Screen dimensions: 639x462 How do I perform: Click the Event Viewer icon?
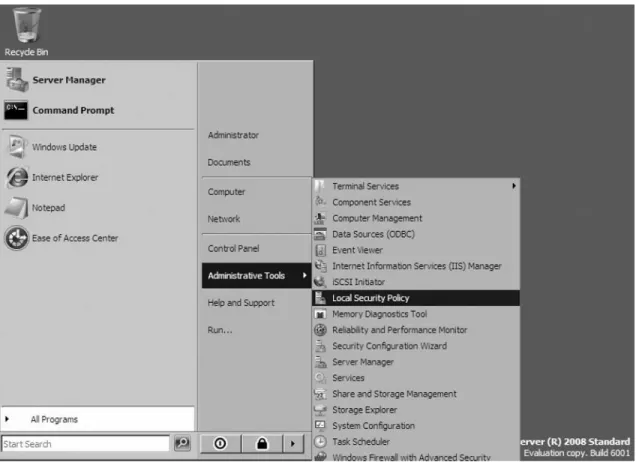point(320,250)
